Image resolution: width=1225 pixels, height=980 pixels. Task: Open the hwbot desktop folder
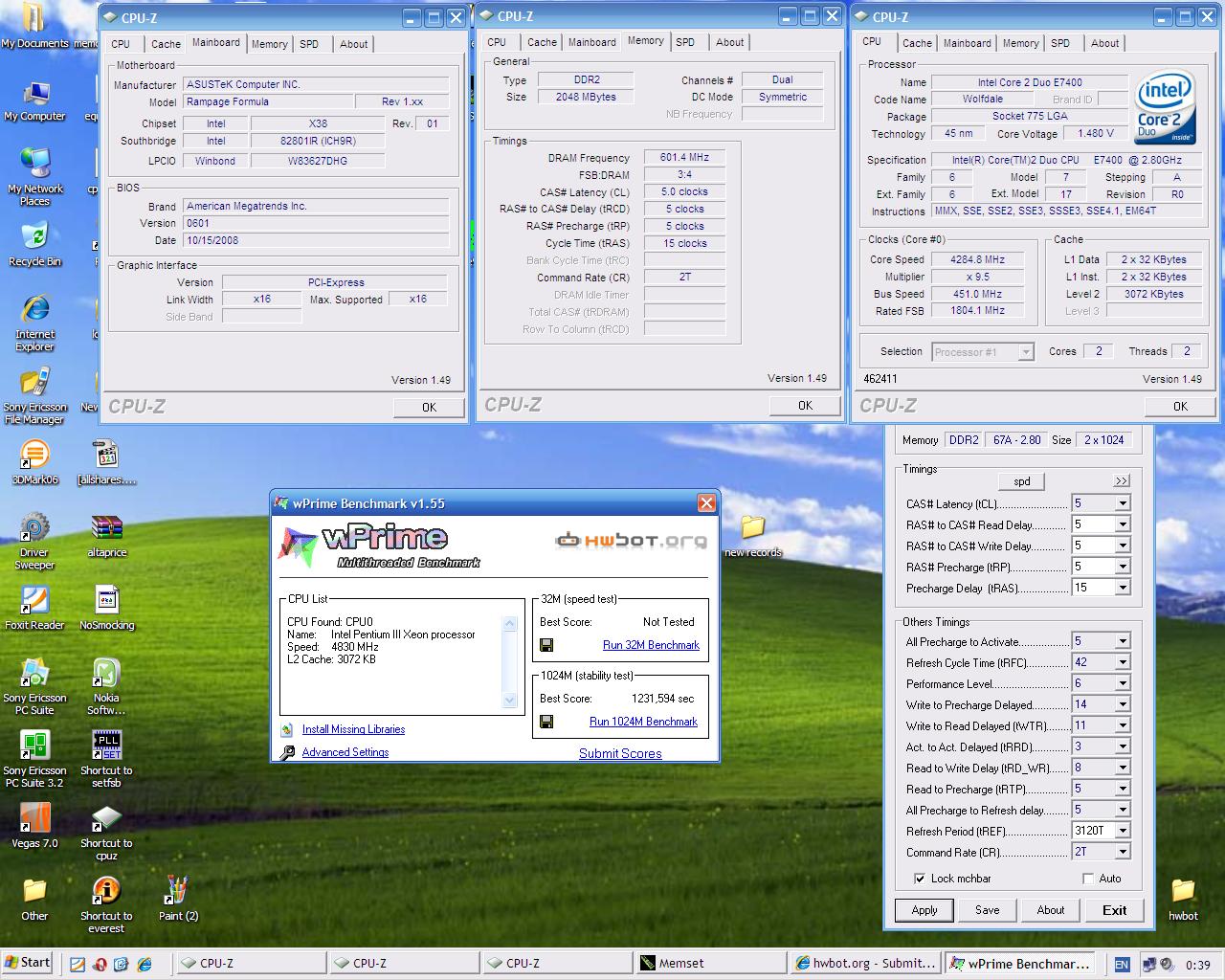coord(1183,899)
